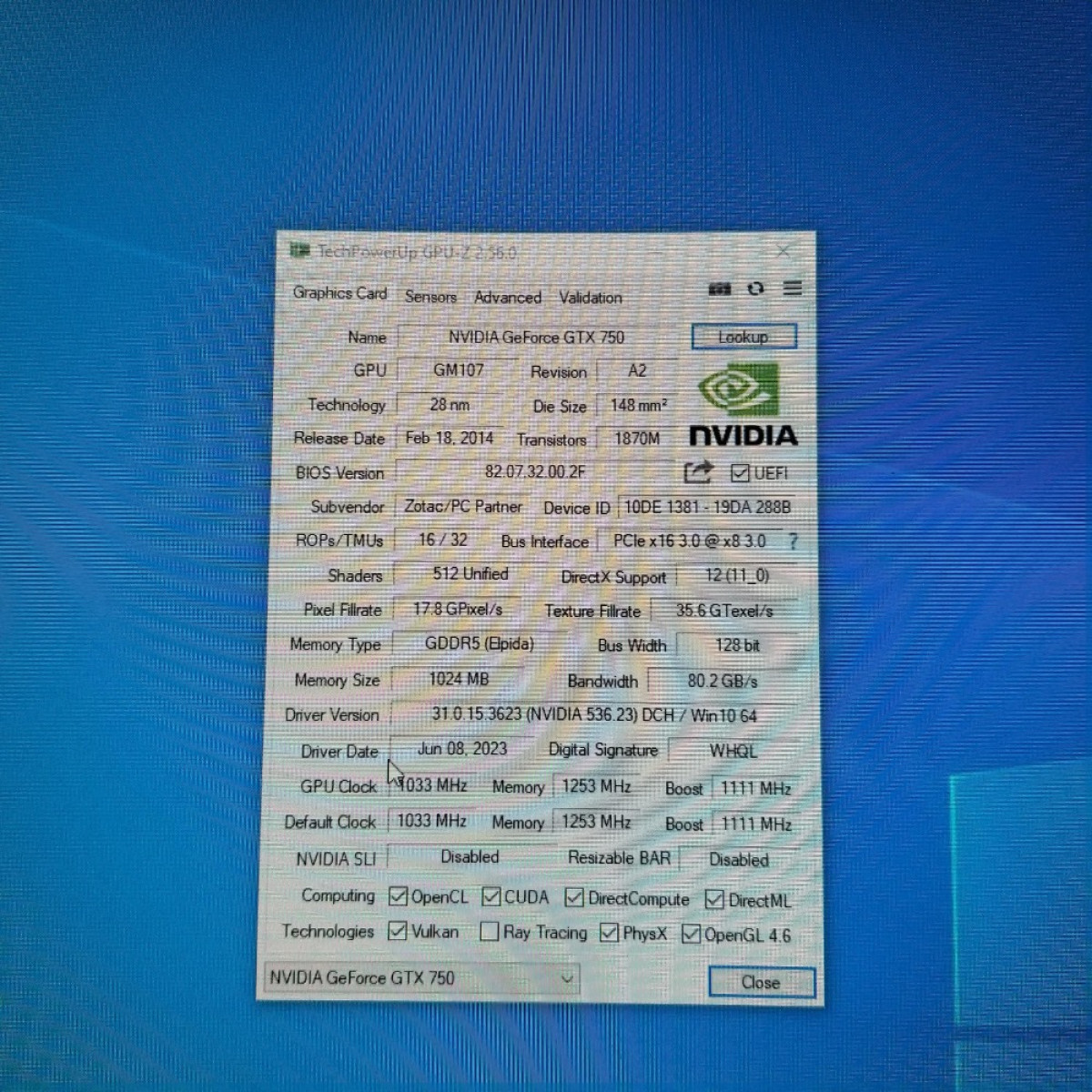Toggle the PhysX checkbox
Viewport: 1092px width, 1092px height.
tap(609, 933)
